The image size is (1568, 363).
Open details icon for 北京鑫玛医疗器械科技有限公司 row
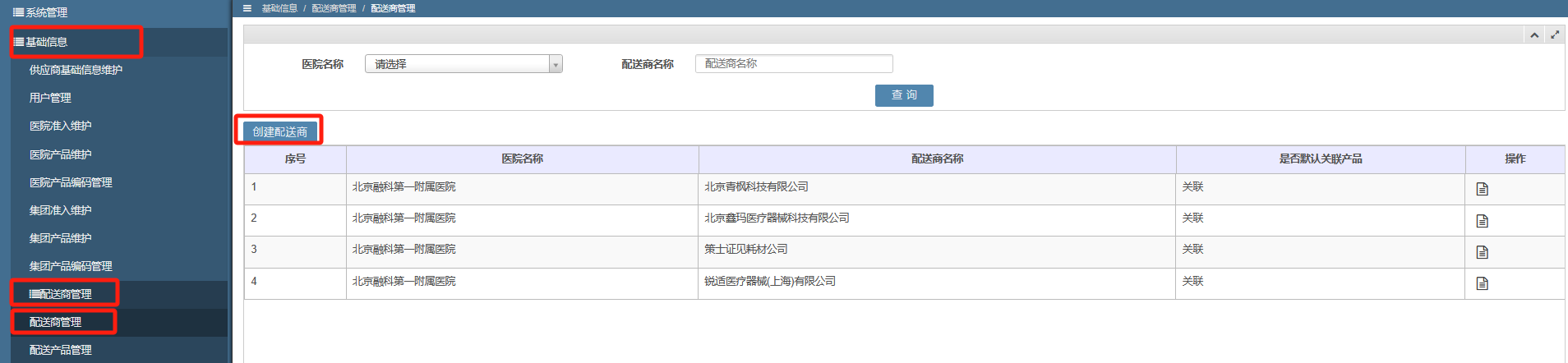1482,221
